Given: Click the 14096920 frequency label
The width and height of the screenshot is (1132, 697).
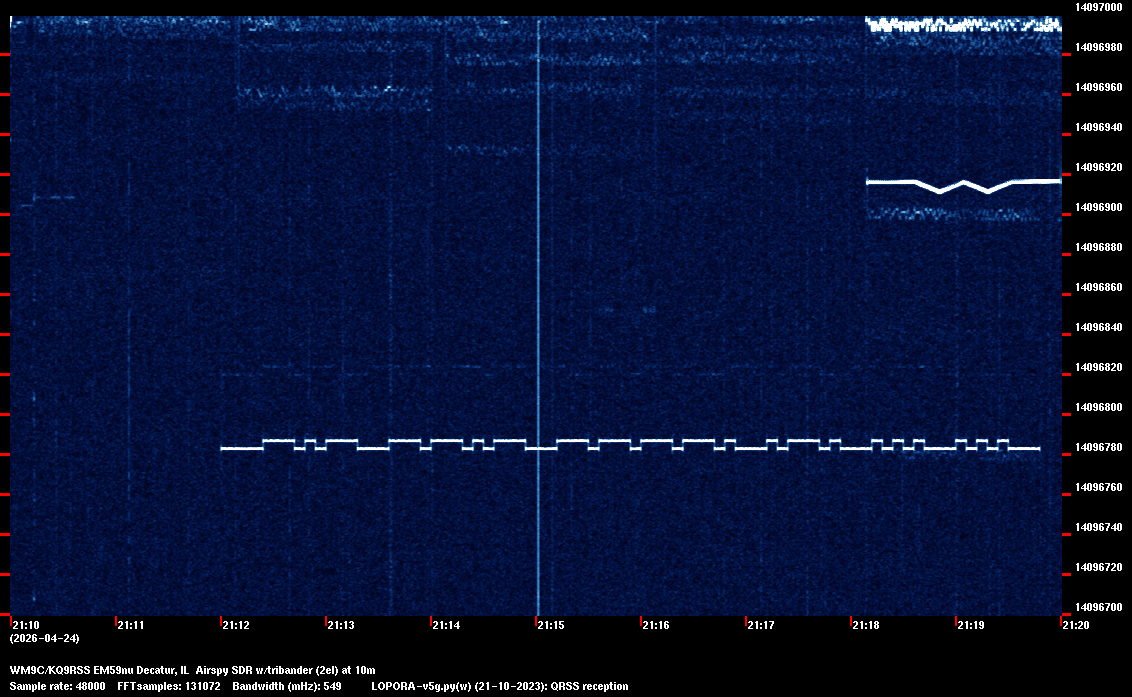Looking at the screenshot, I should [1098, 167].
